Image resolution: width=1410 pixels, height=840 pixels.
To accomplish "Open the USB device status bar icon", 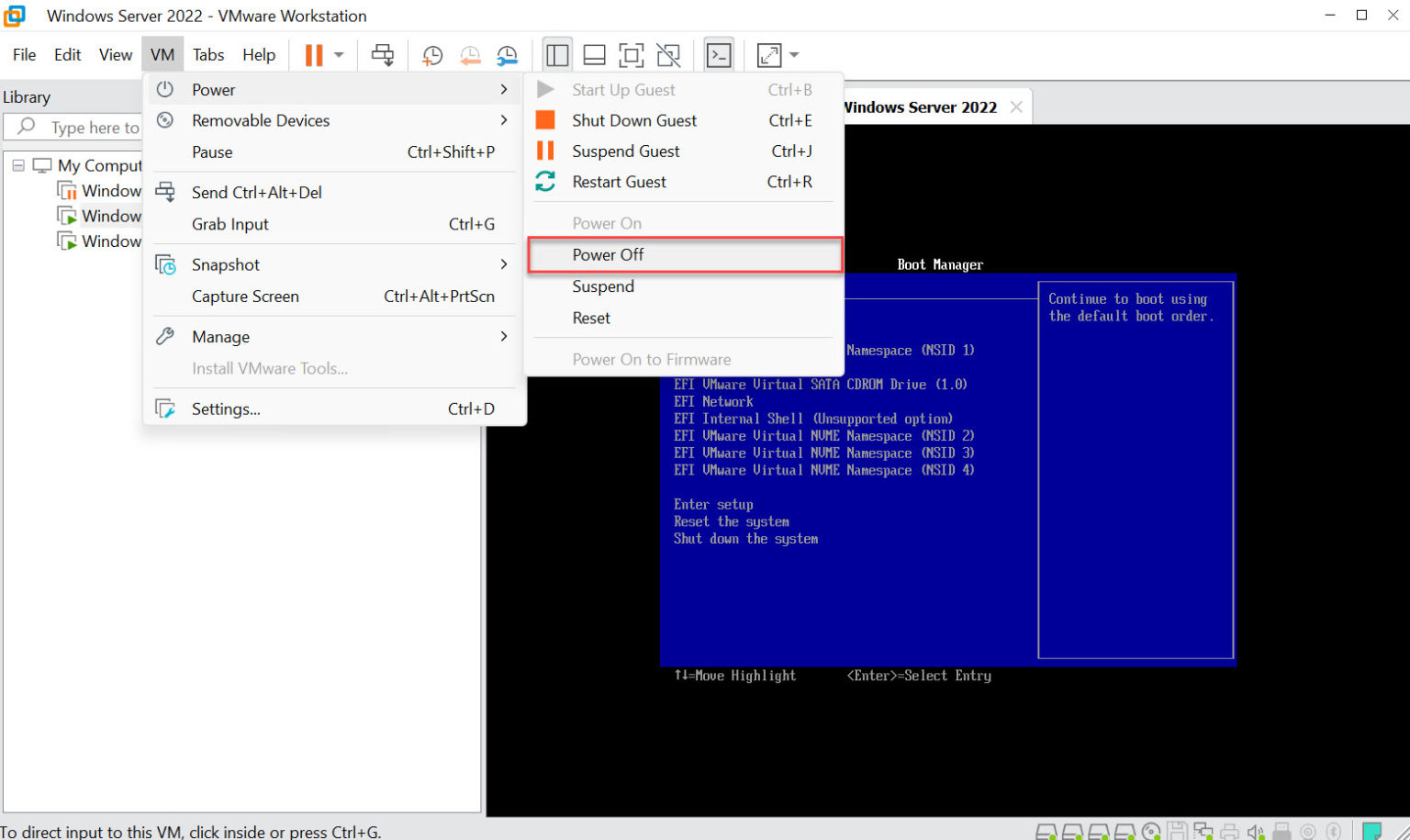I will click(x=1281, y=829).
